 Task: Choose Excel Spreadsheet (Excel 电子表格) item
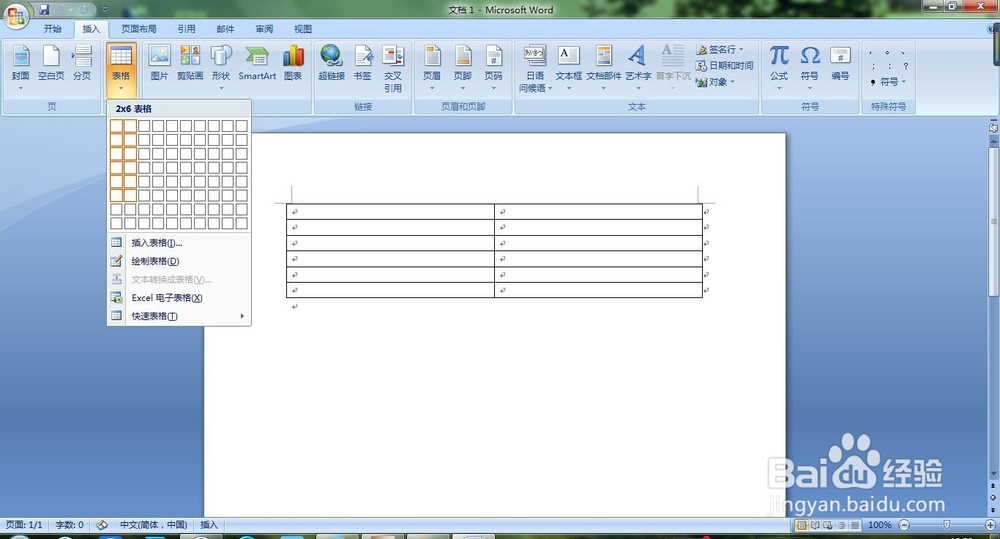179,298
